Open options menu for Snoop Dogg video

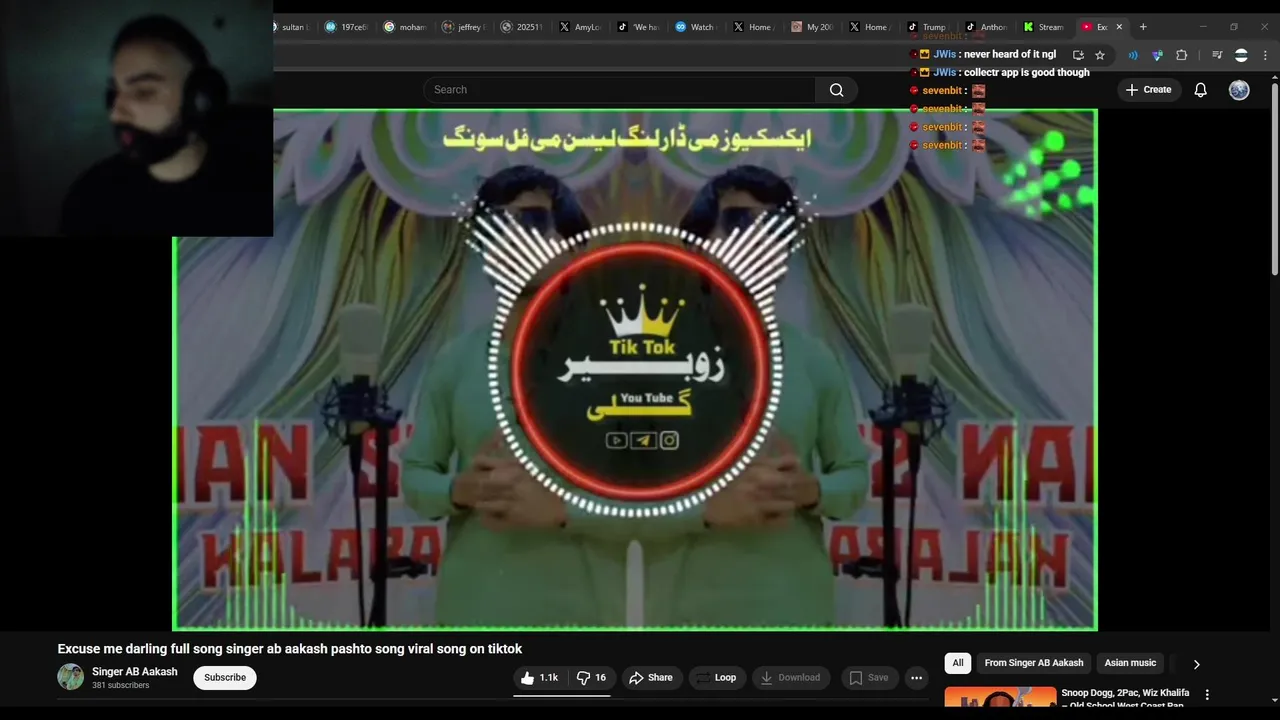coord(1207,695)
